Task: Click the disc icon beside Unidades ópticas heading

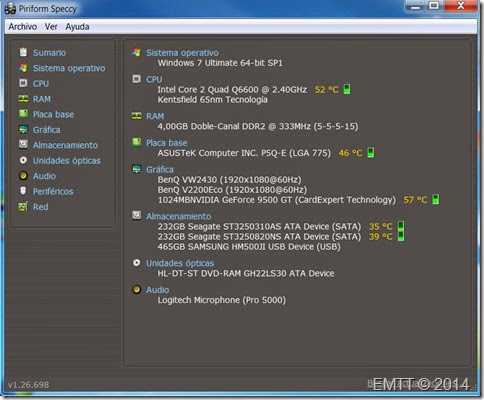Action: coord(136,263)
